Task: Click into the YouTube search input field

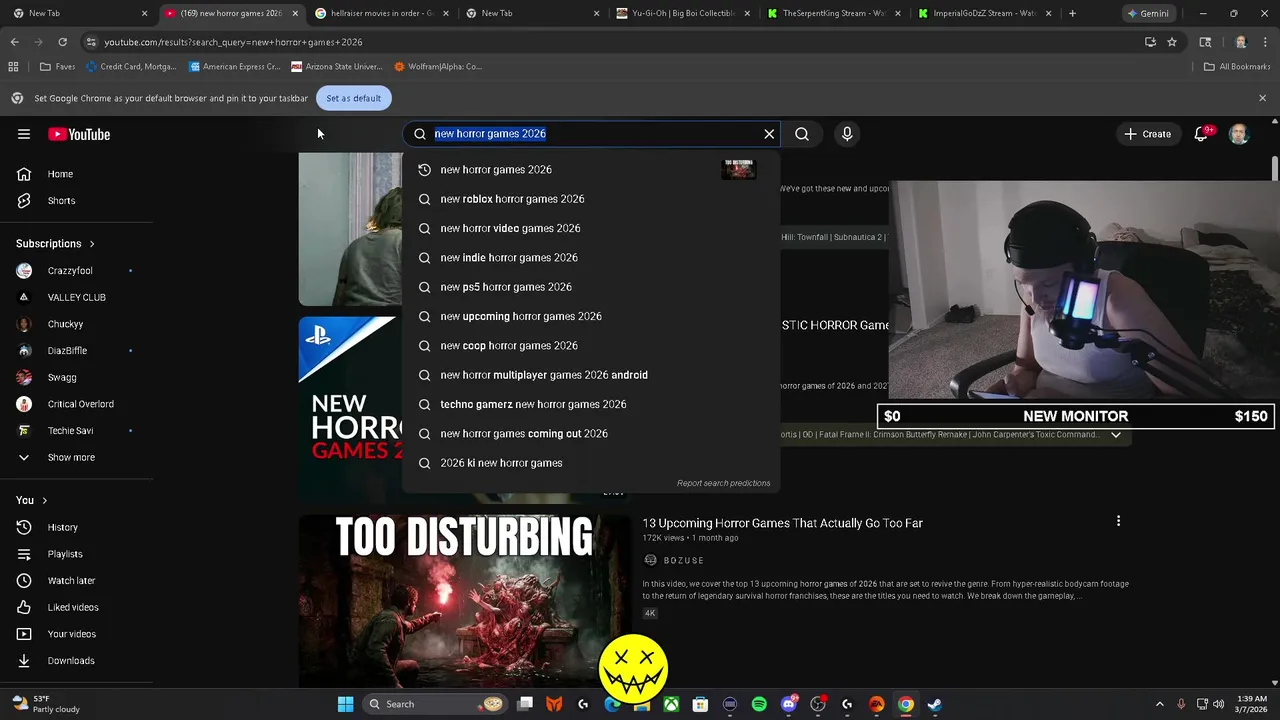Action: [x=594, y=134]
